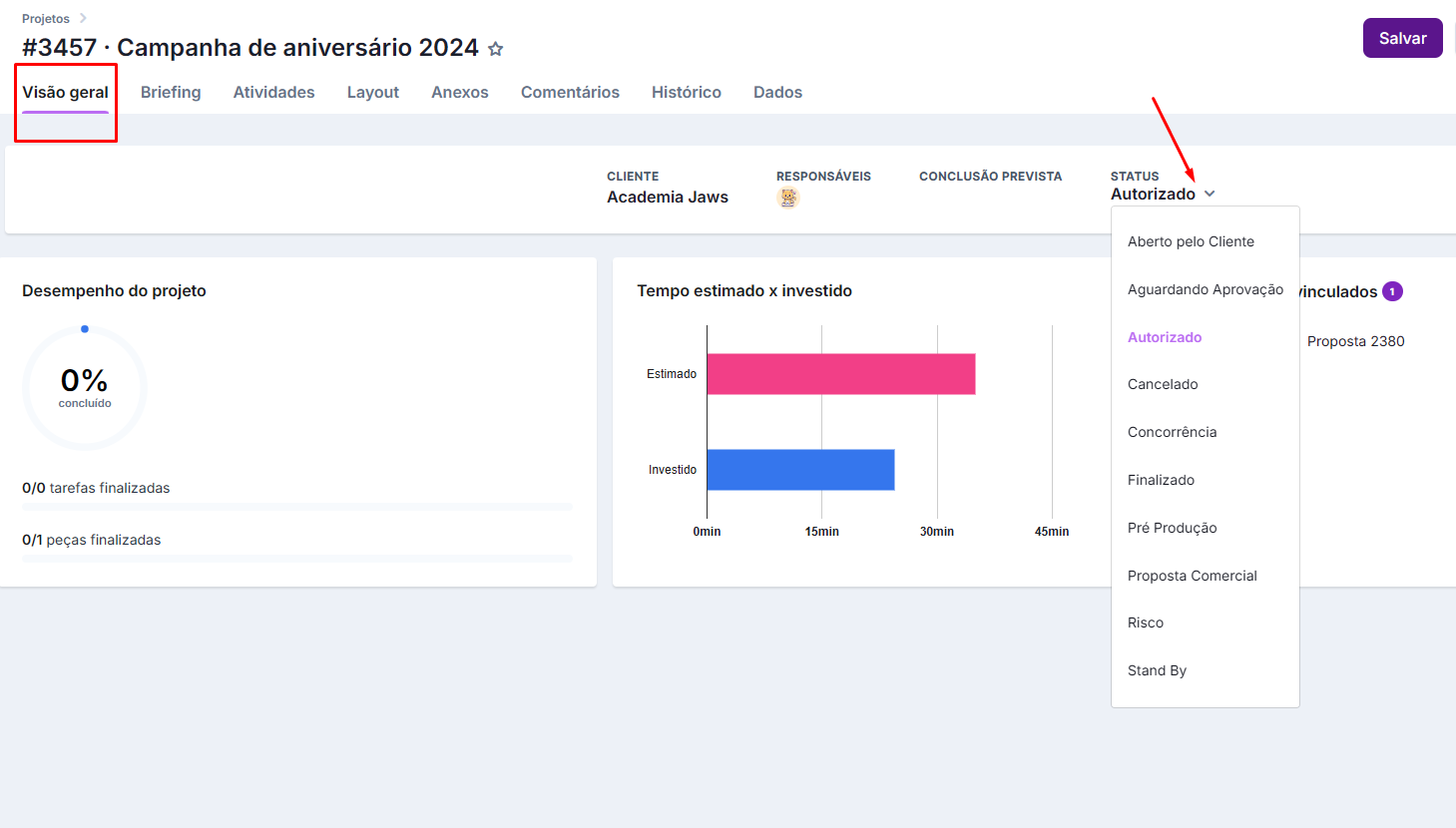This screenshot has height=828, width=1456.
Task: Click the 0% concluído progress circle
Action: click(x=85, y=387)
